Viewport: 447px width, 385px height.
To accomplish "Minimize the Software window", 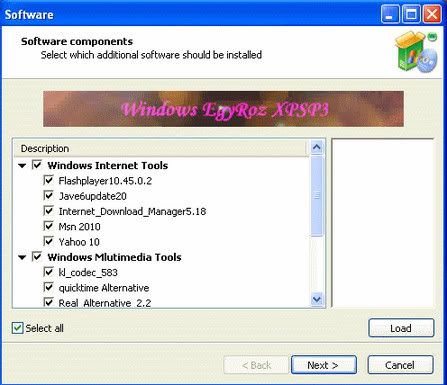I will pos(390,14).
